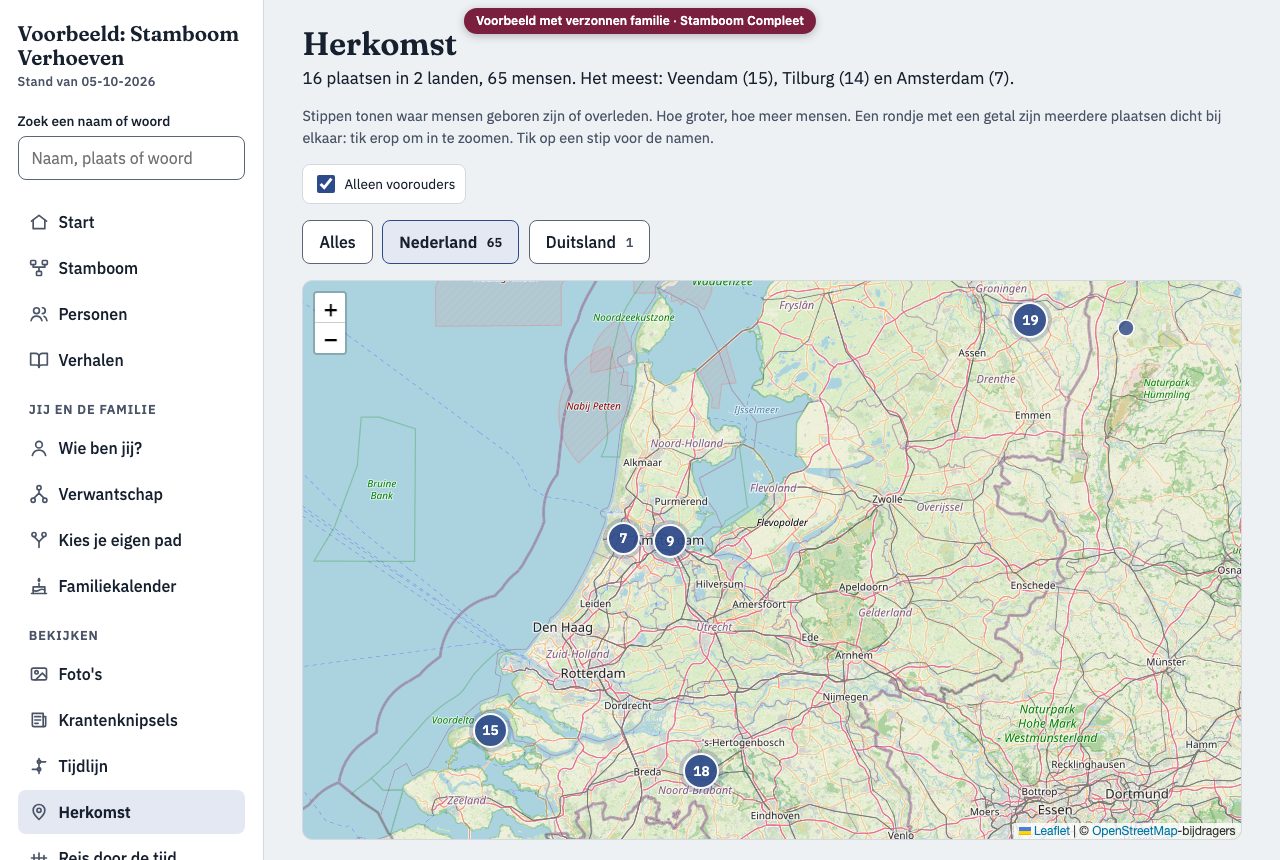The width and height of the screenshot is (1280, 860).
Task: Click the 'Kies je eigen pad' icon
Action: [39, 540]
